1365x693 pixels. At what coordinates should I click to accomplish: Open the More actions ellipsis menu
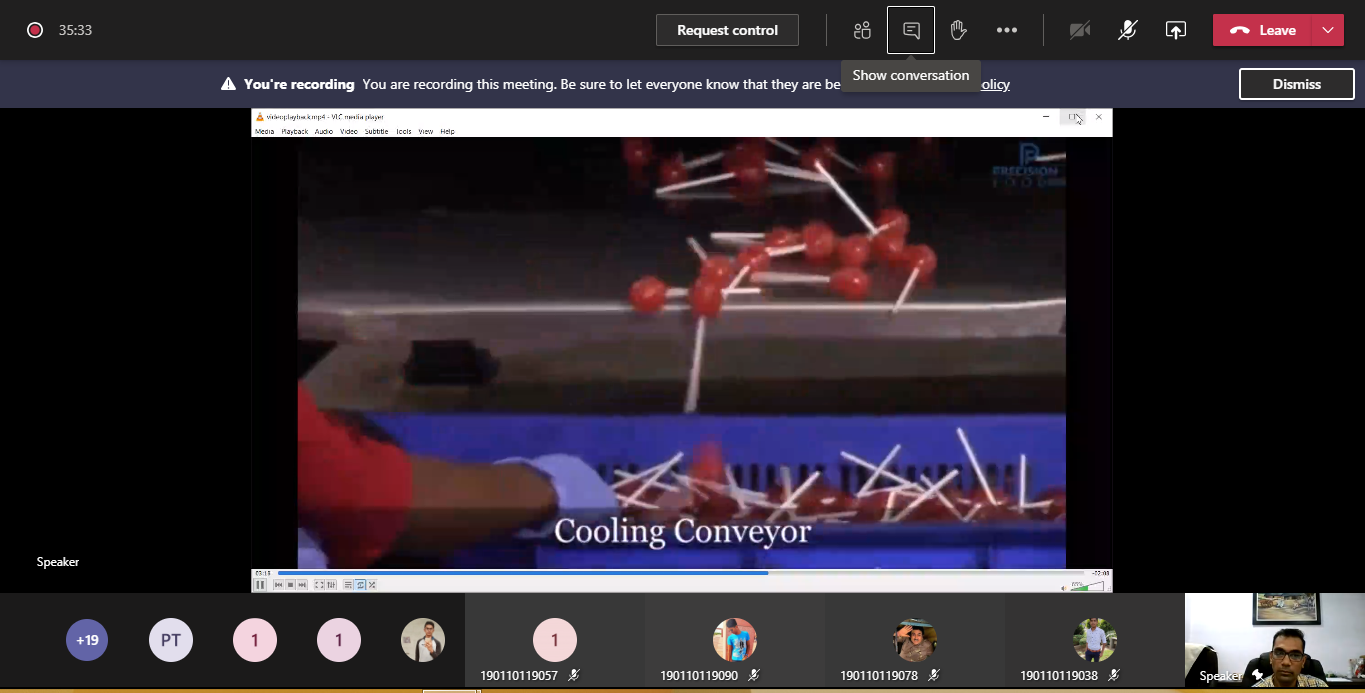[1007, 30]
